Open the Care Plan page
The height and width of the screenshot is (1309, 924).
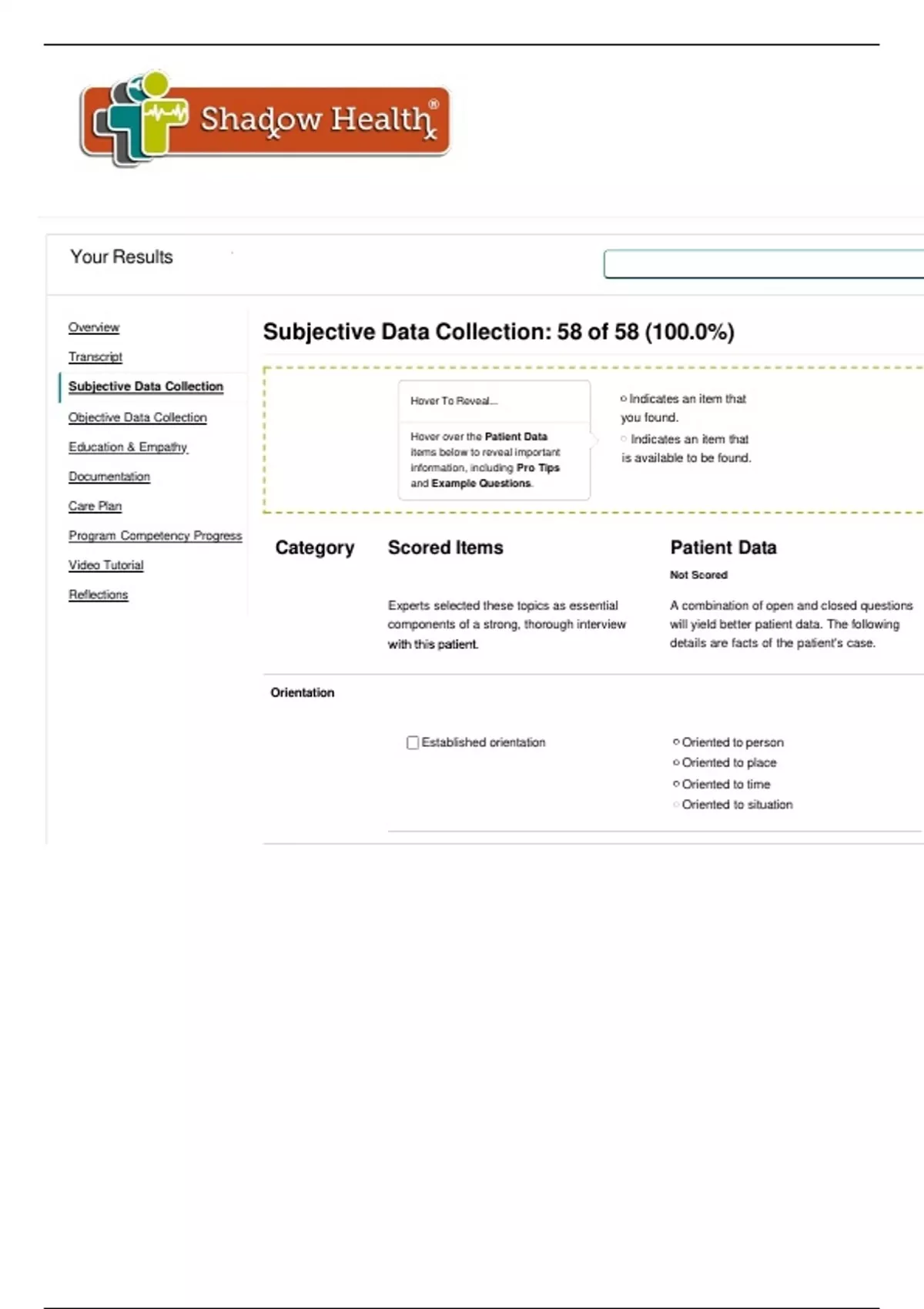[95, 506]
